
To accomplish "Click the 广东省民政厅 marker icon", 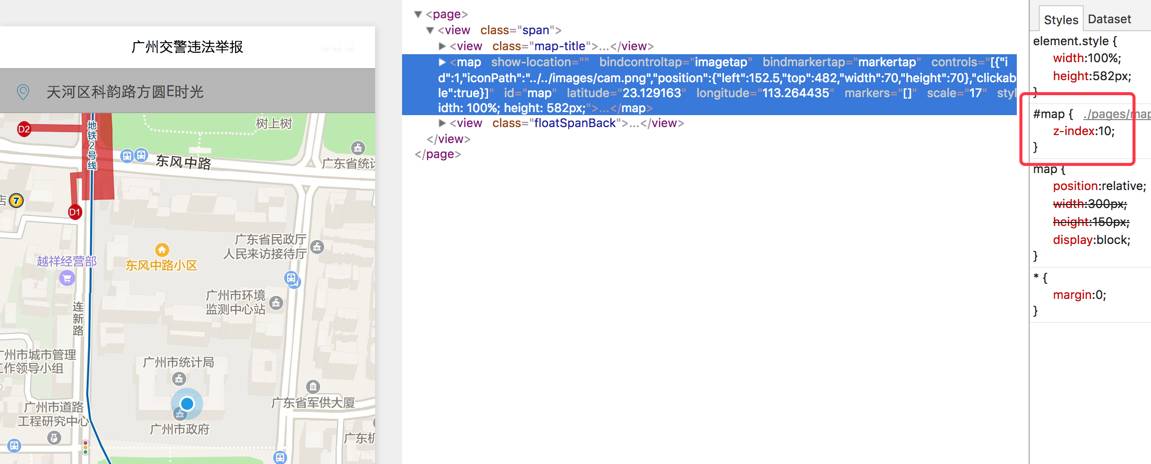I will (316, 248).
